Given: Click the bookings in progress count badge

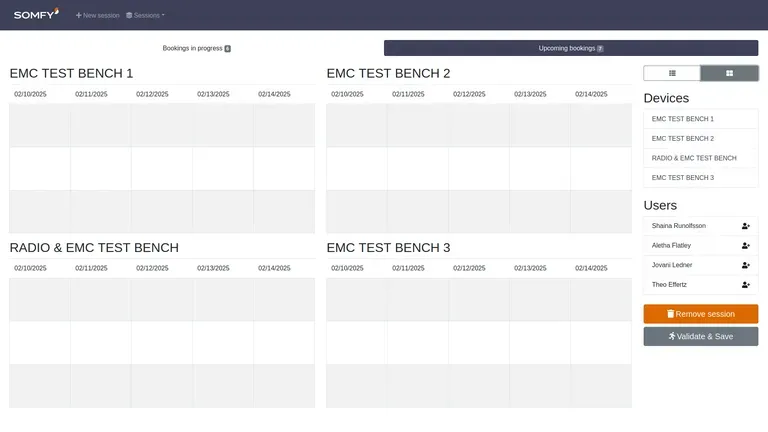Looking at the screenshot, I should [x=227, y=48].
